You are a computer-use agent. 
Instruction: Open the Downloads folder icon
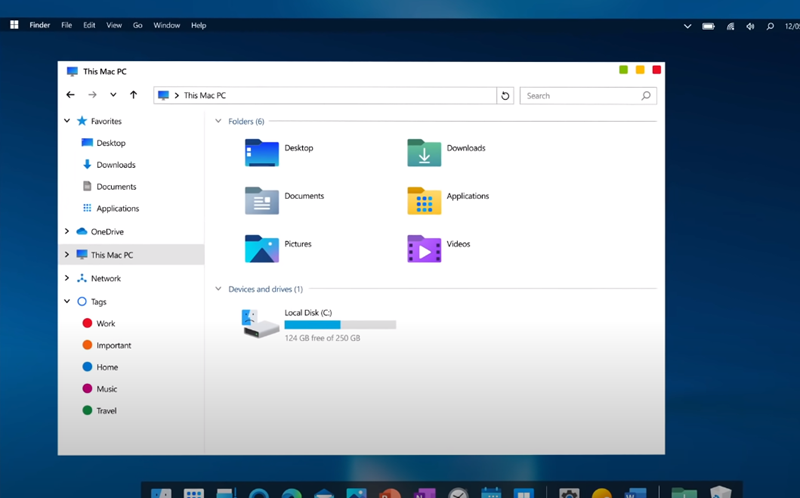click(424, 152)
